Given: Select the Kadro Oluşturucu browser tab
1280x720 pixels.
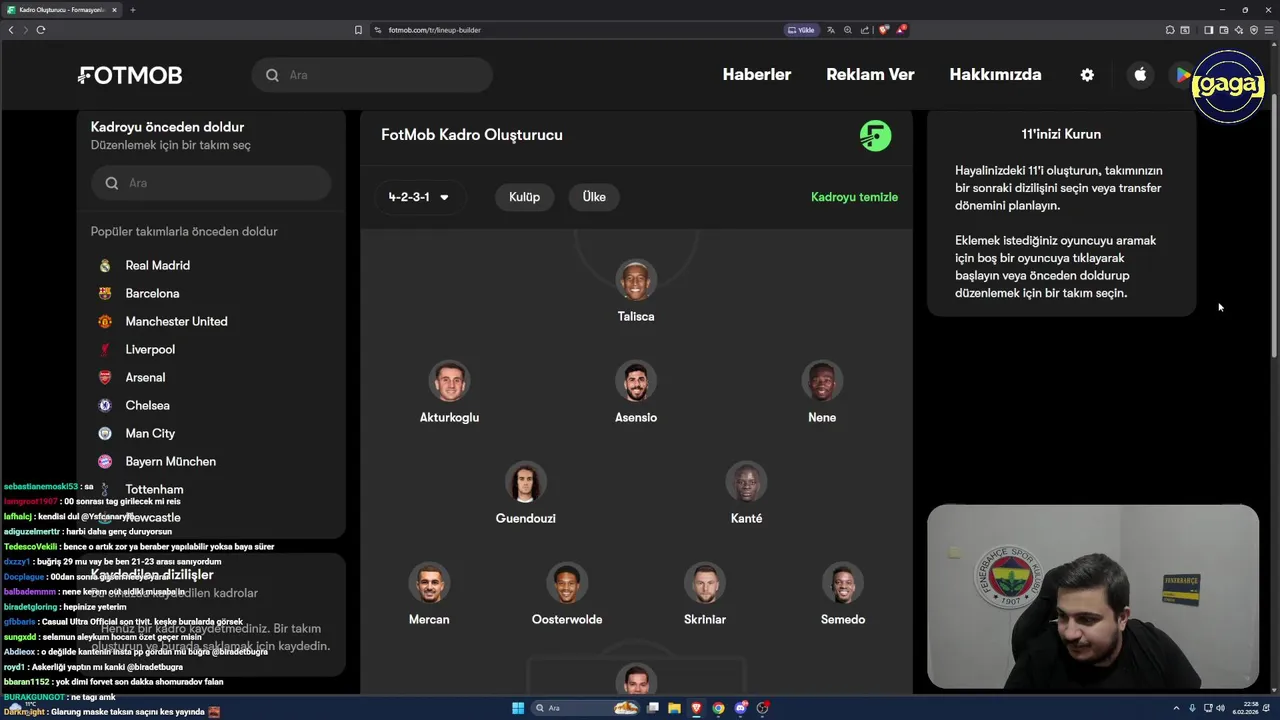Looking at the screenshot, I should [x=62, y=10].
